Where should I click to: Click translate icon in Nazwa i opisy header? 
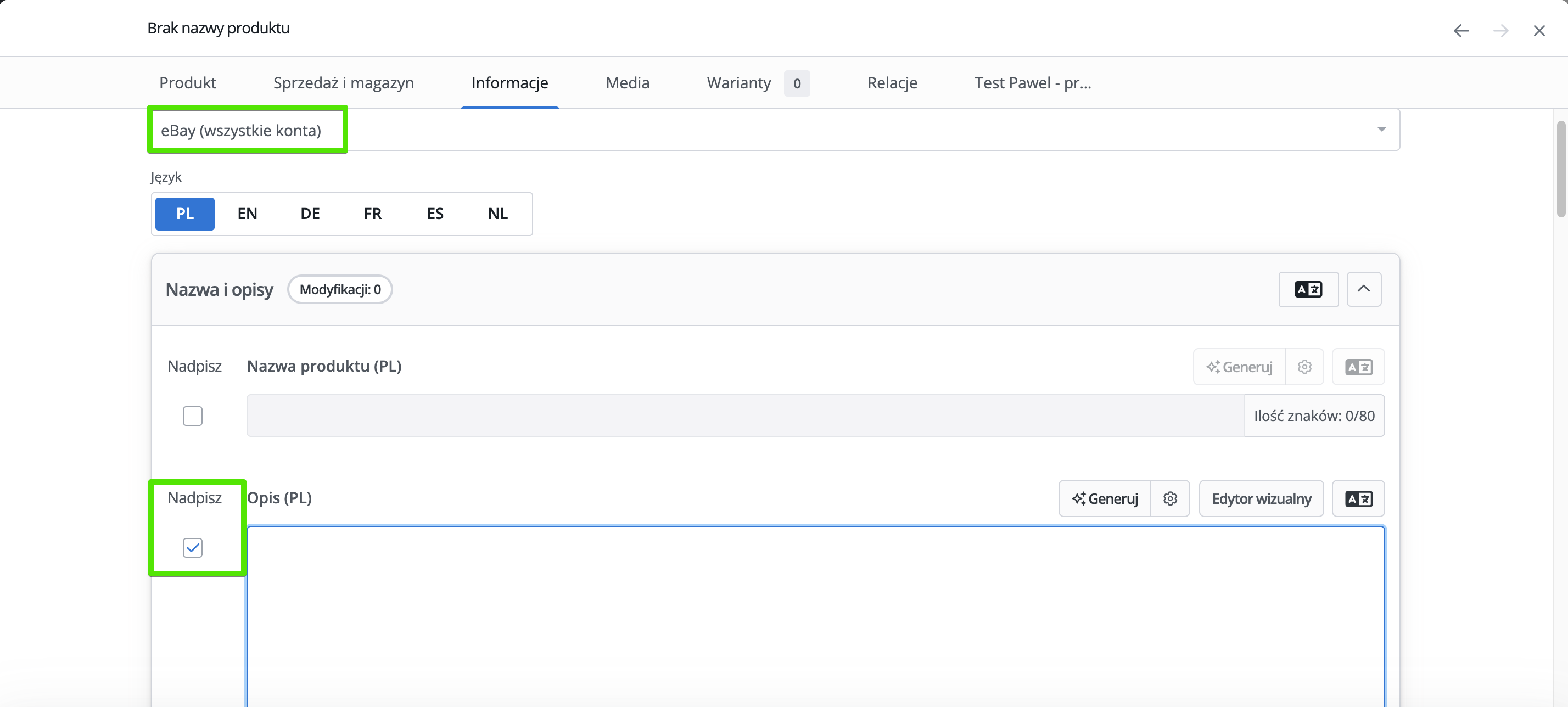pyautogui.click(x=1308, y=290)
